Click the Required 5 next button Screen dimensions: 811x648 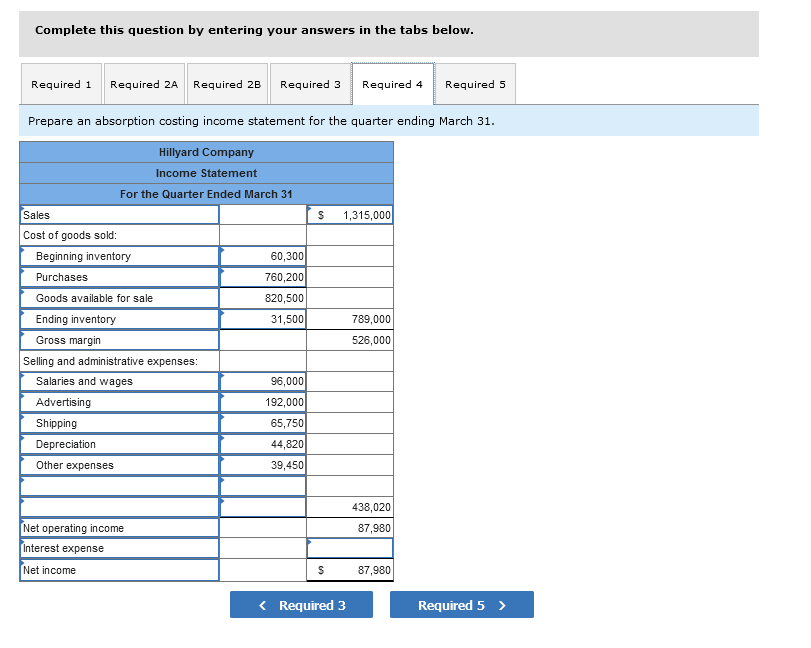462,605
